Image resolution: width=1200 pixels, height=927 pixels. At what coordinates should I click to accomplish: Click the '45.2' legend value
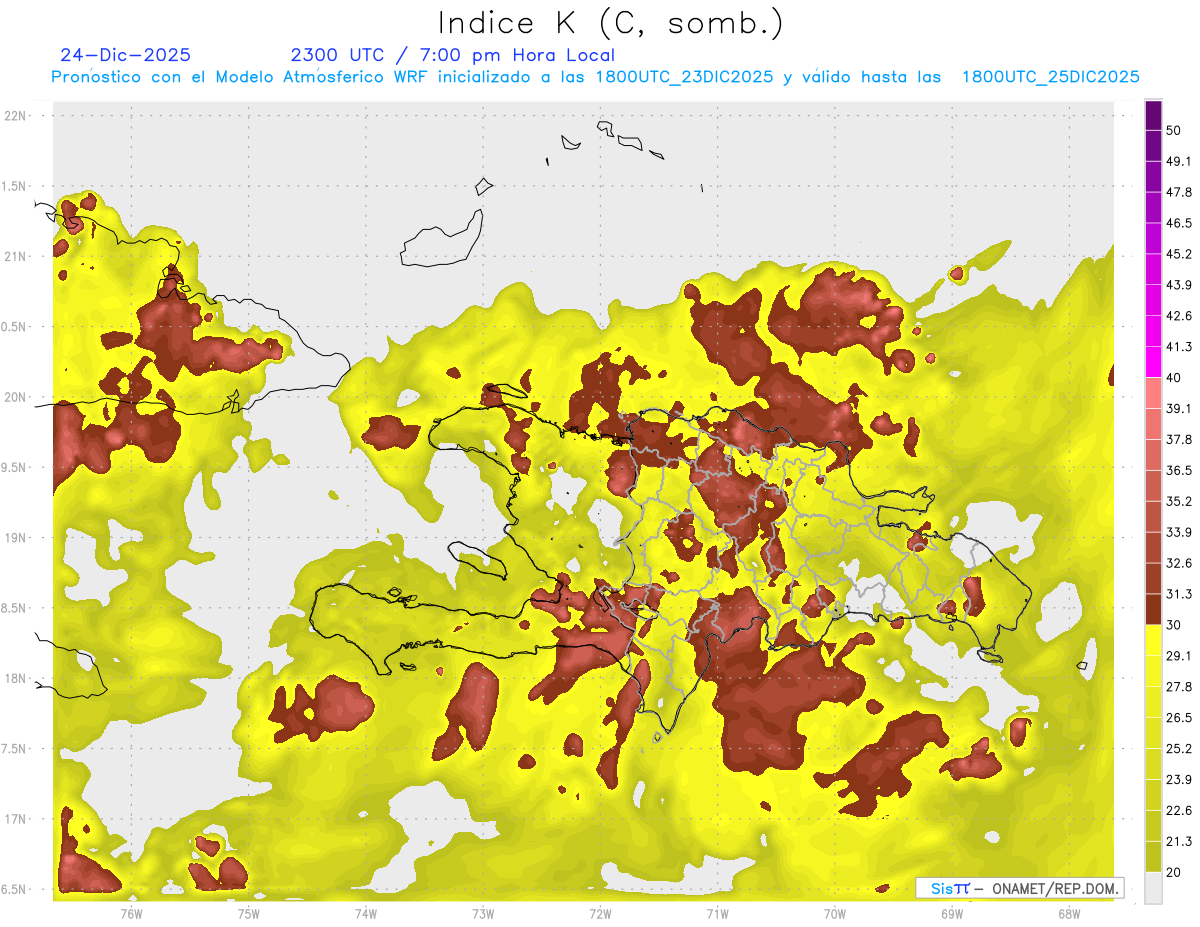(x=1178, y=254)
